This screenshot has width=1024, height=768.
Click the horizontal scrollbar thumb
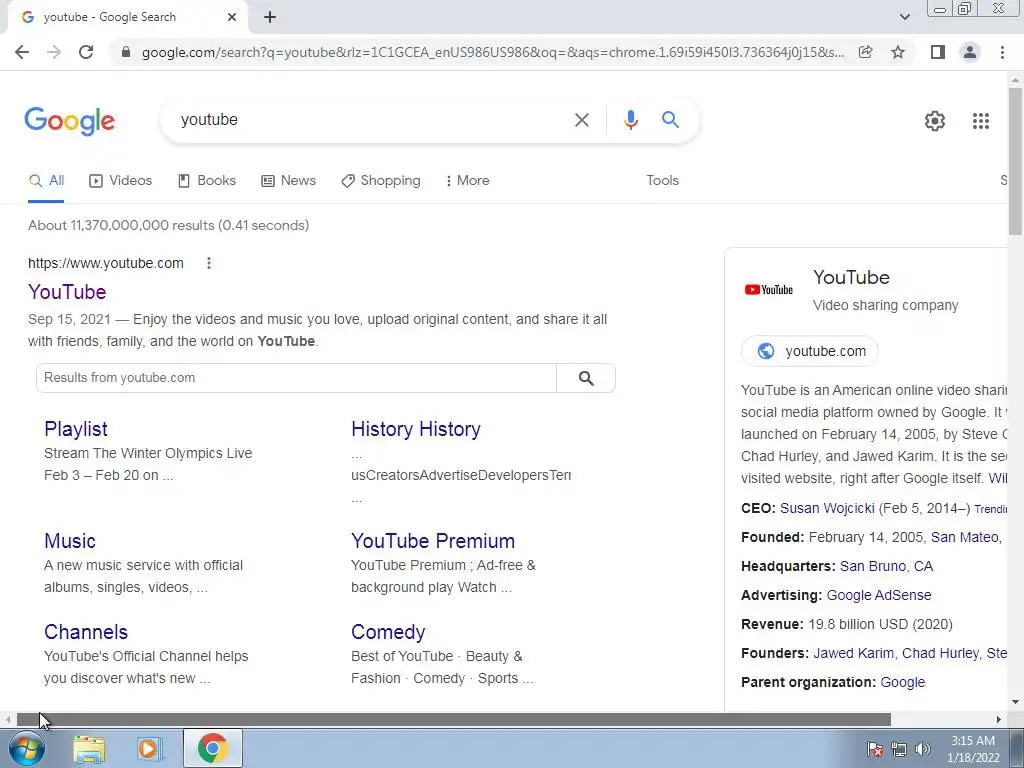(454, 720)
